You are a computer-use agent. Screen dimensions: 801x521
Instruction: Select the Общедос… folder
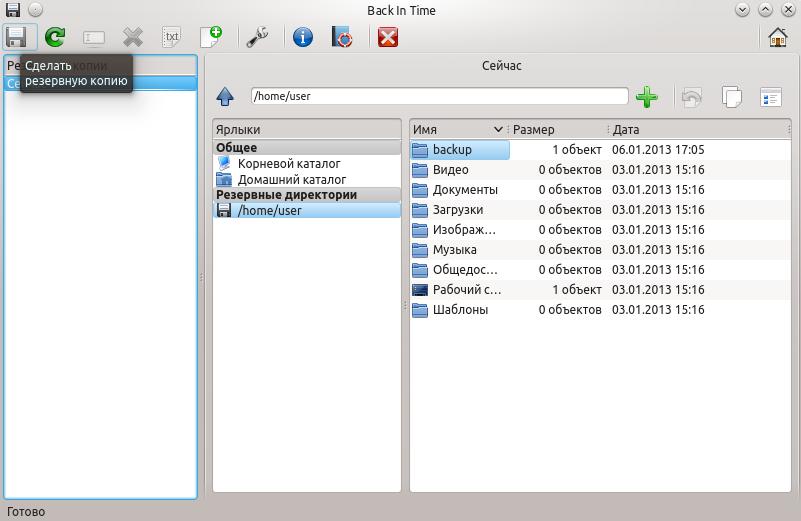[x=600, y=269]
